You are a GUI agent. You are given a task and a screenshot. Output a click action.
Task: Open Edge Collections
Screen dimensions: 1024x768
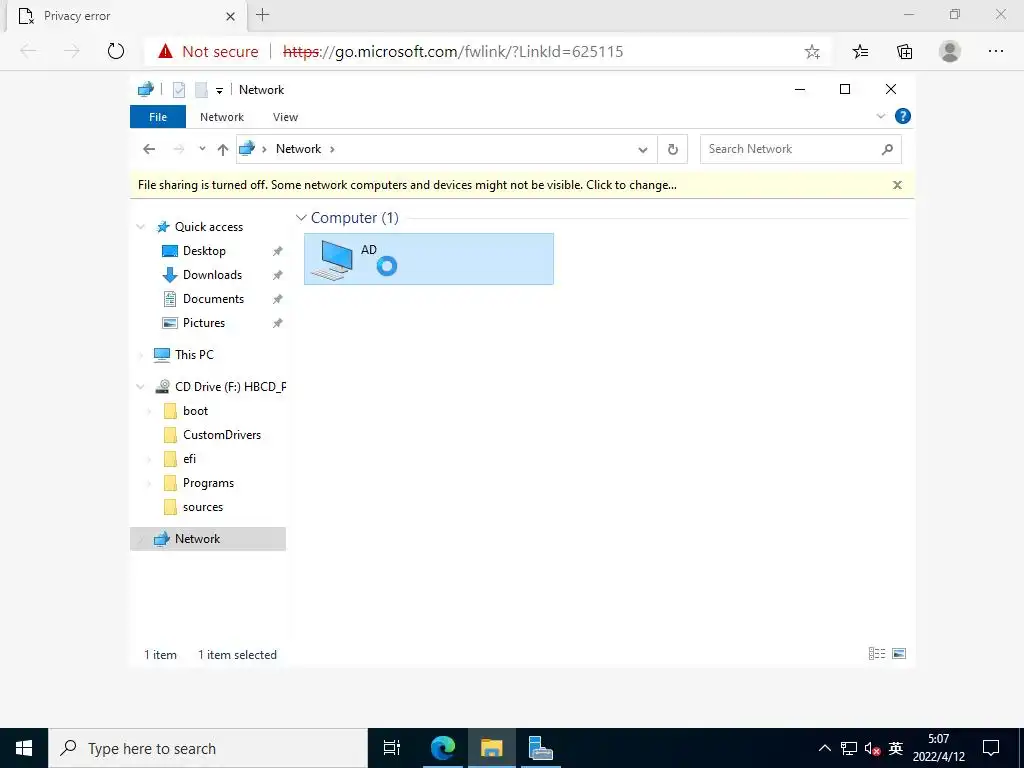(904, 51)
